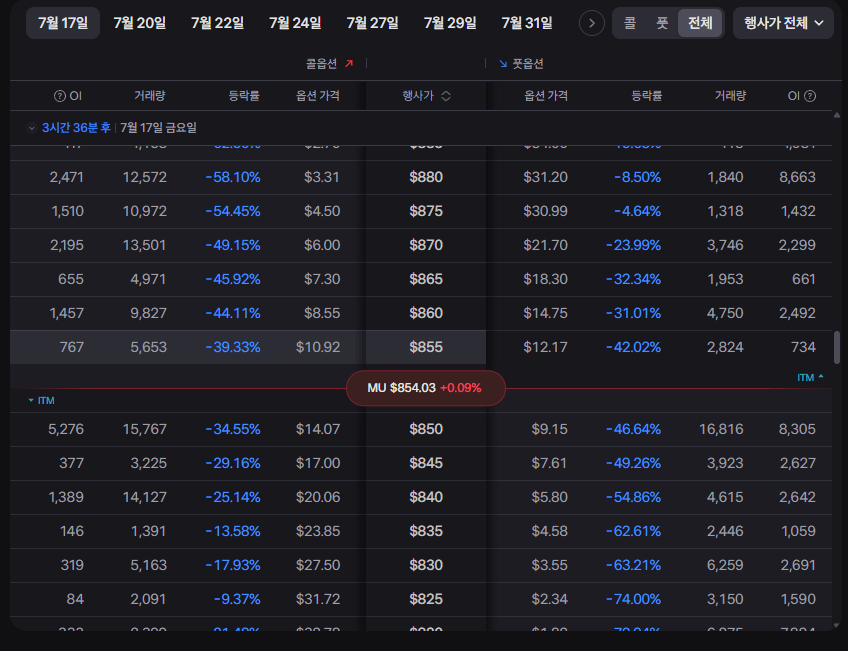
Task: Click the right OI help question icon
Action: (810, 96)
